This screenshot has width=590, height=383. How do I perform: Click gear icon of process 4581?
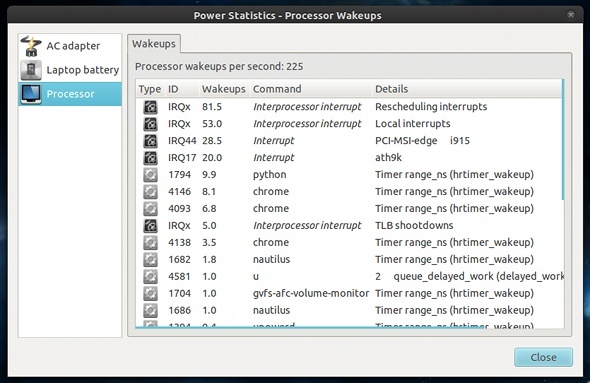tap(151, 276)
